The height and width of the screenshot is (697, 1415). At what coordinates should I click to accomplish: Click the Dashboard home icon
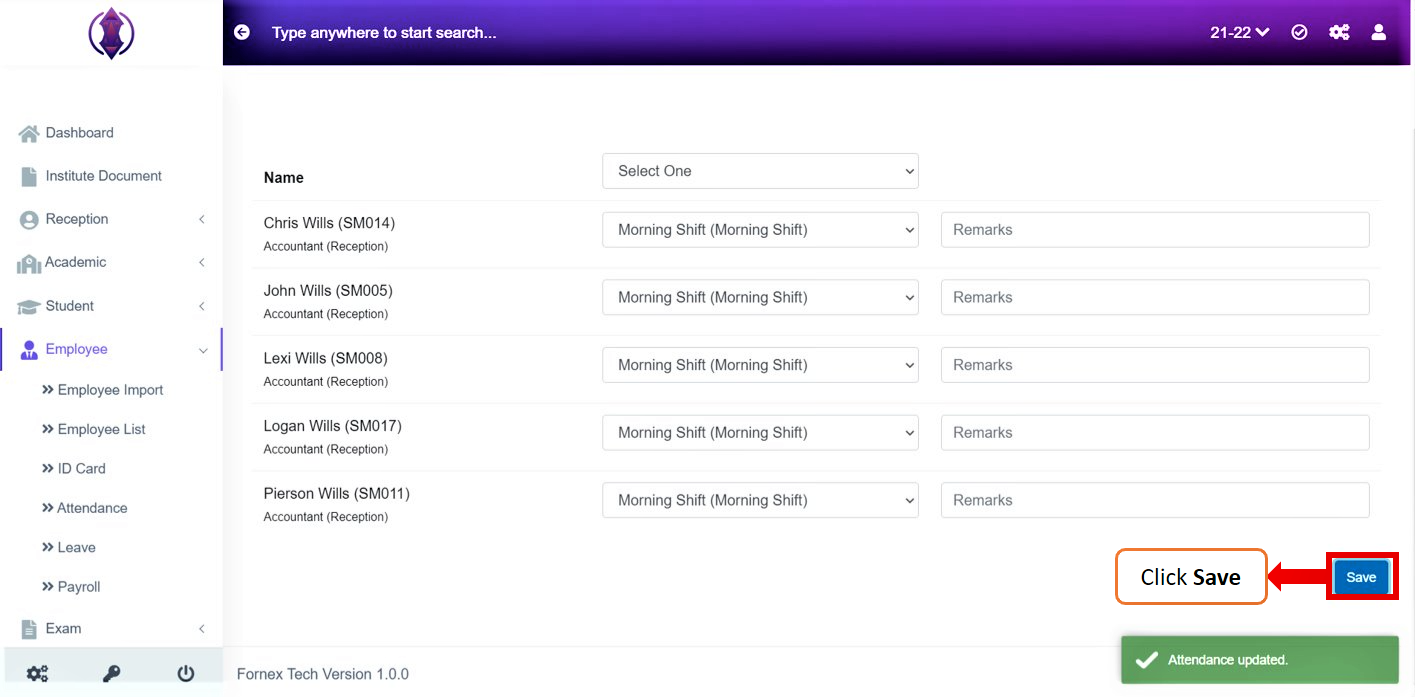(29, 133)
